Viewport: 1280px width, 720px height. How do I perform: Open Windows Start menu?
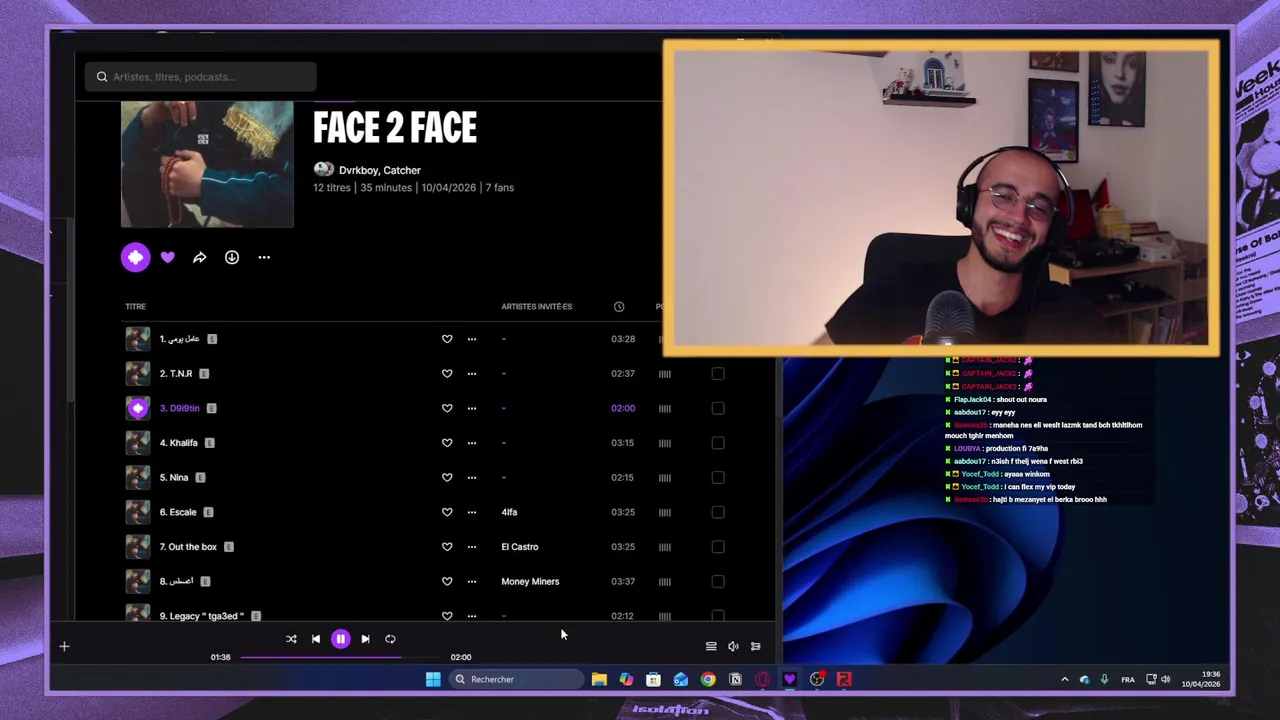click(433, 680)
